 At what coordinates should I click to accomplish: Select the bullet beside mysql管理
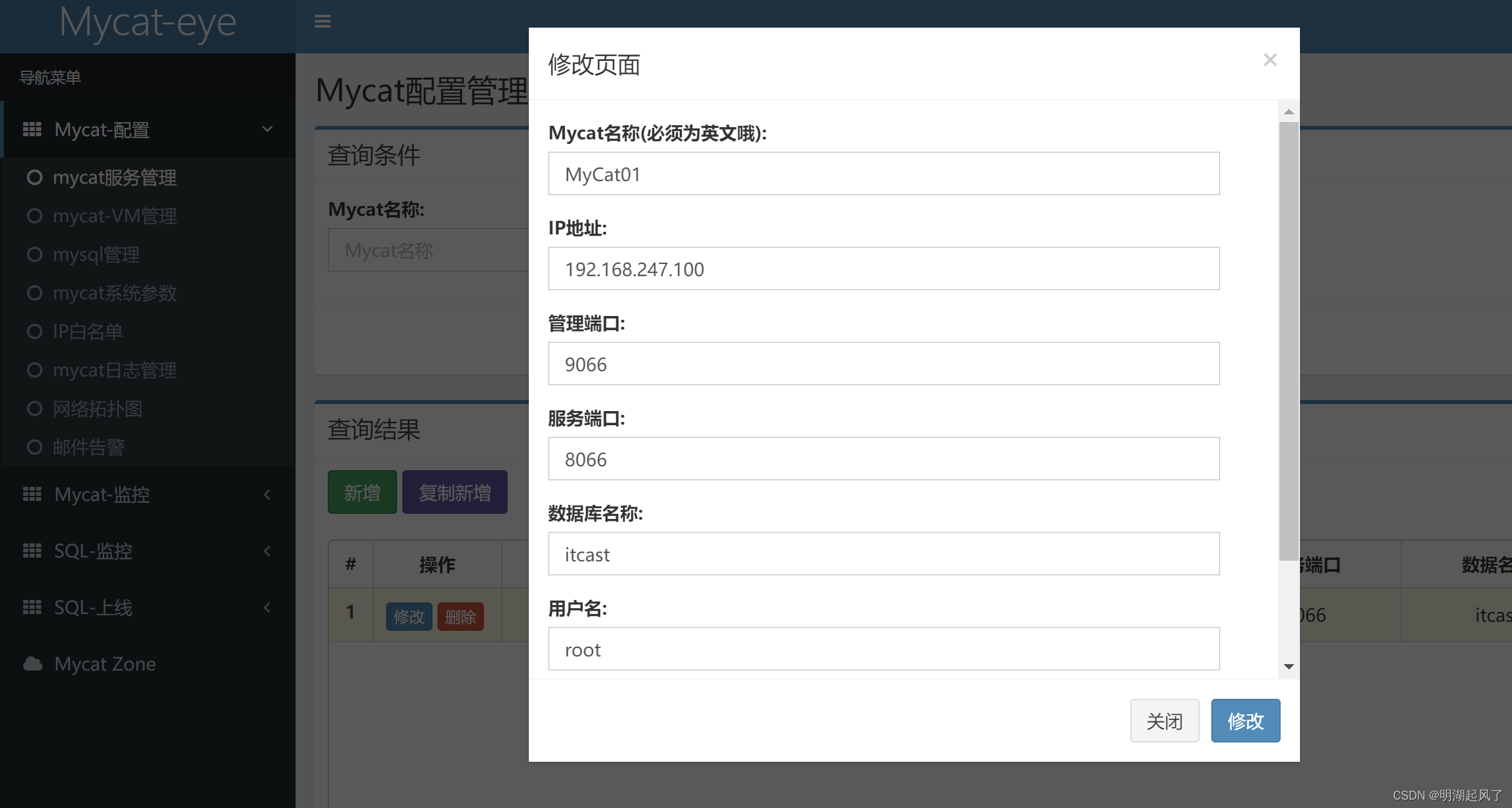[35, 254]
